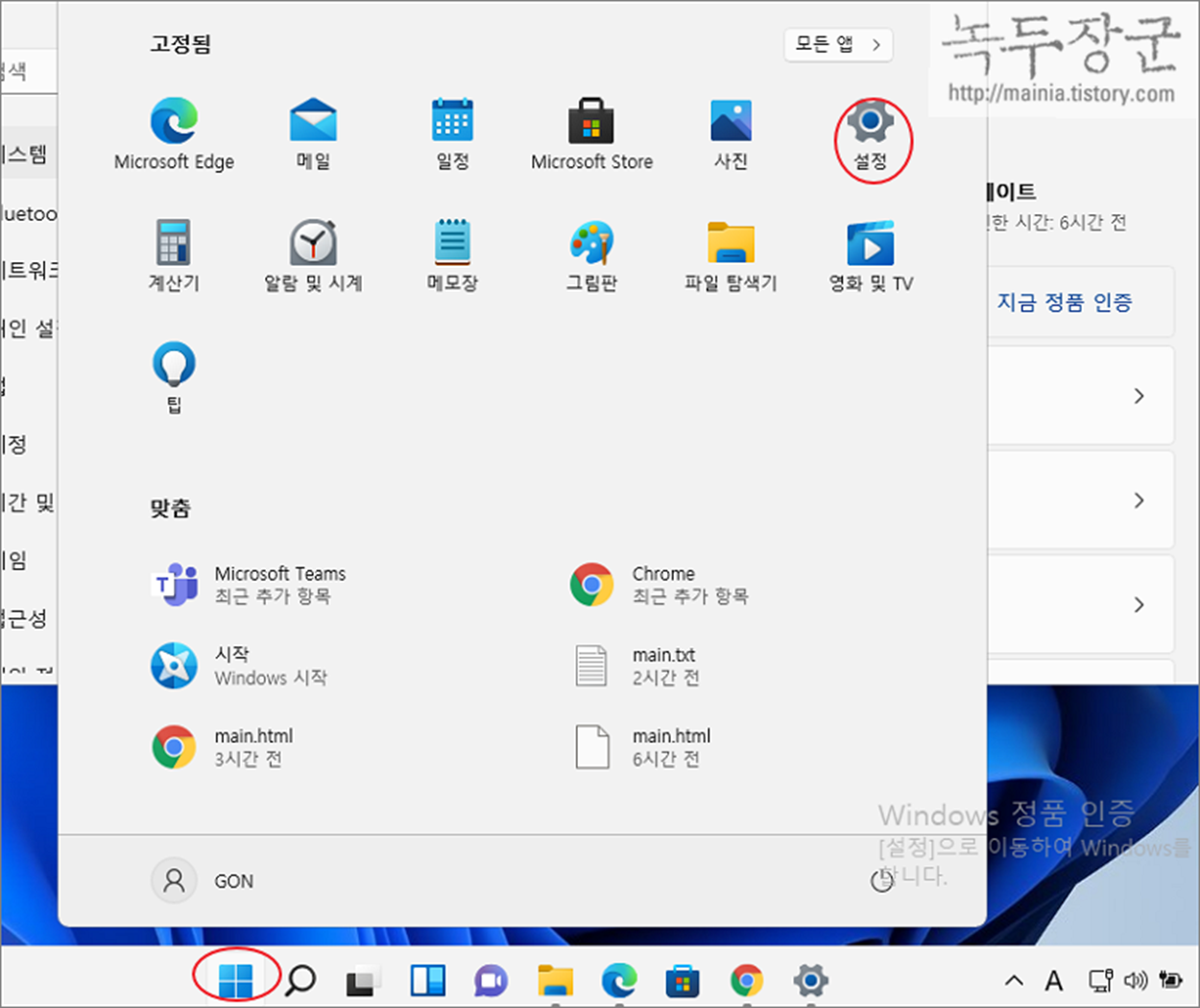Open recommended Chrome 최근 추가 항목

[x=660, y=585]
